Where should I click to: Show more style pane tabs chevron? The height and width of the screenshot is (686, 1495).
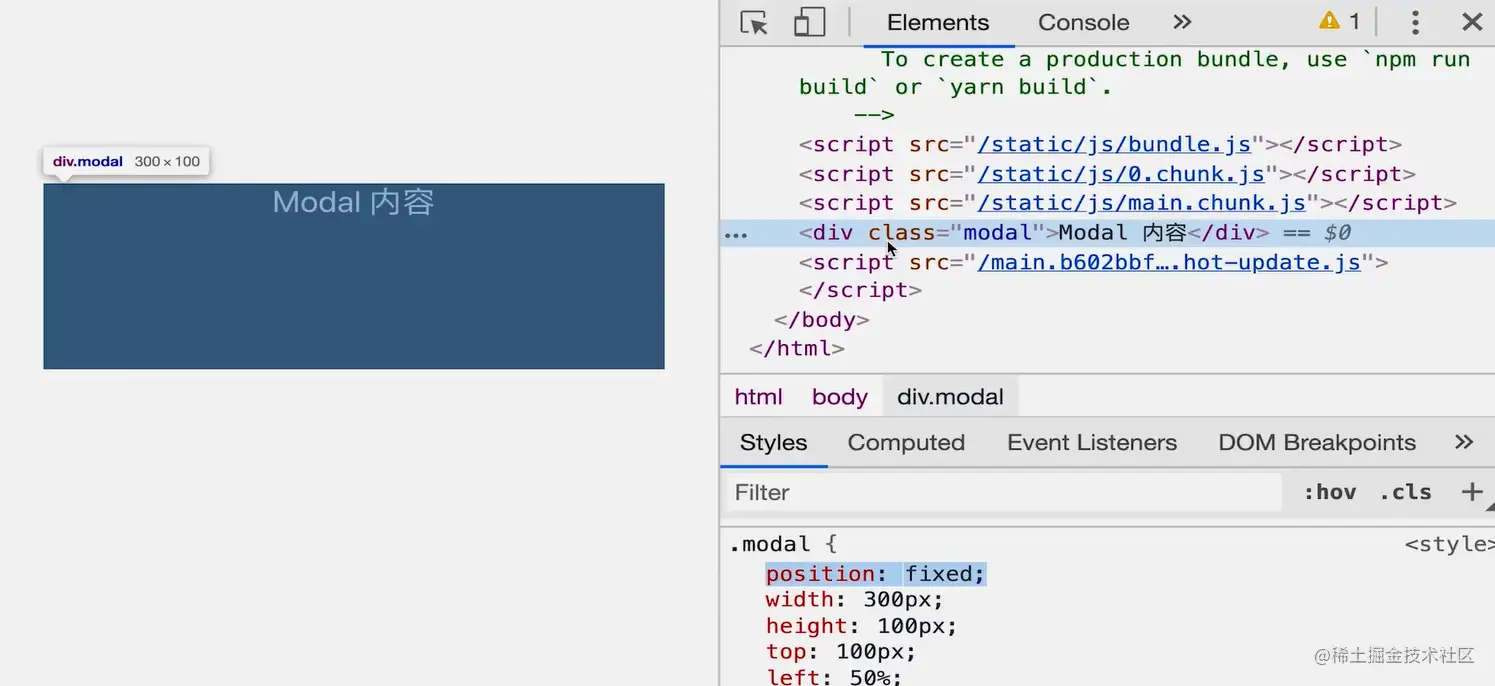coord(1464,442)
